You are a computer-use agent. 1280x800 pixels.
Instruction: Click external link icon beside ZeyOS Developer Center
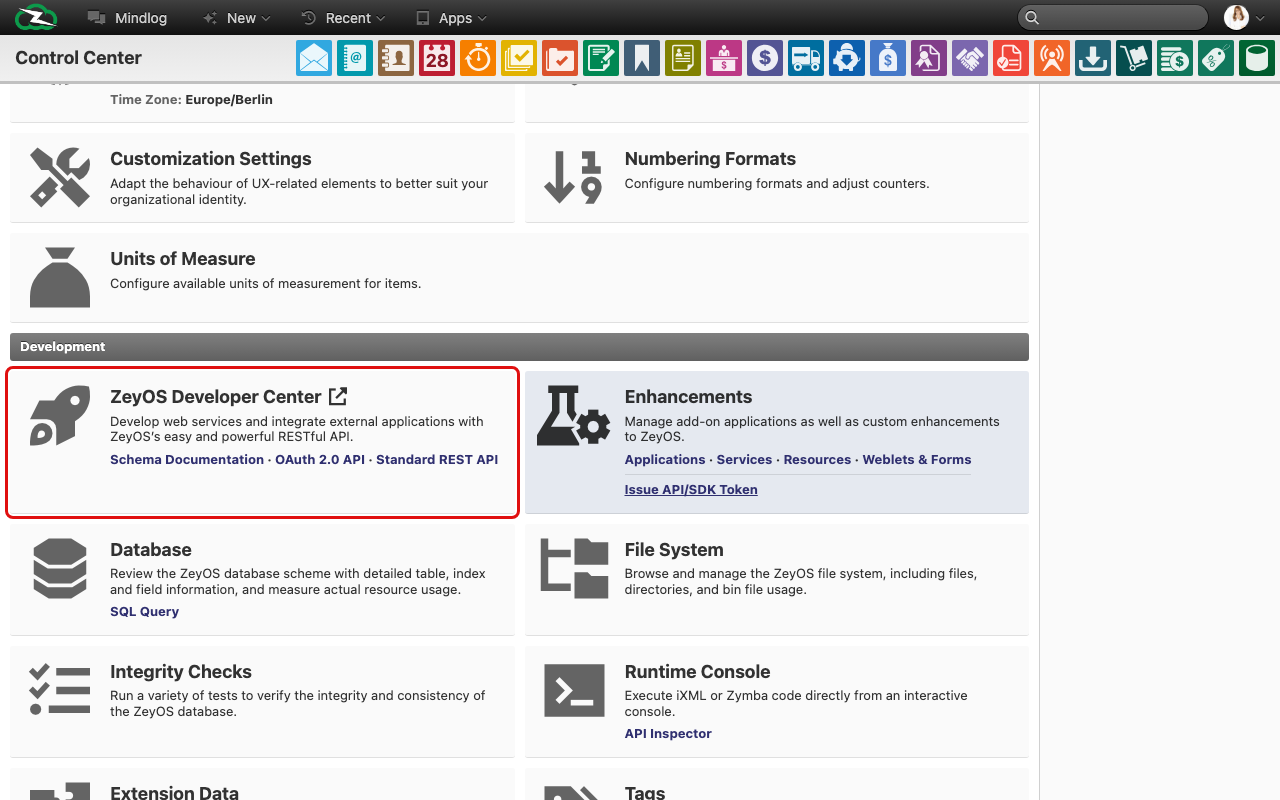point(338,396)
